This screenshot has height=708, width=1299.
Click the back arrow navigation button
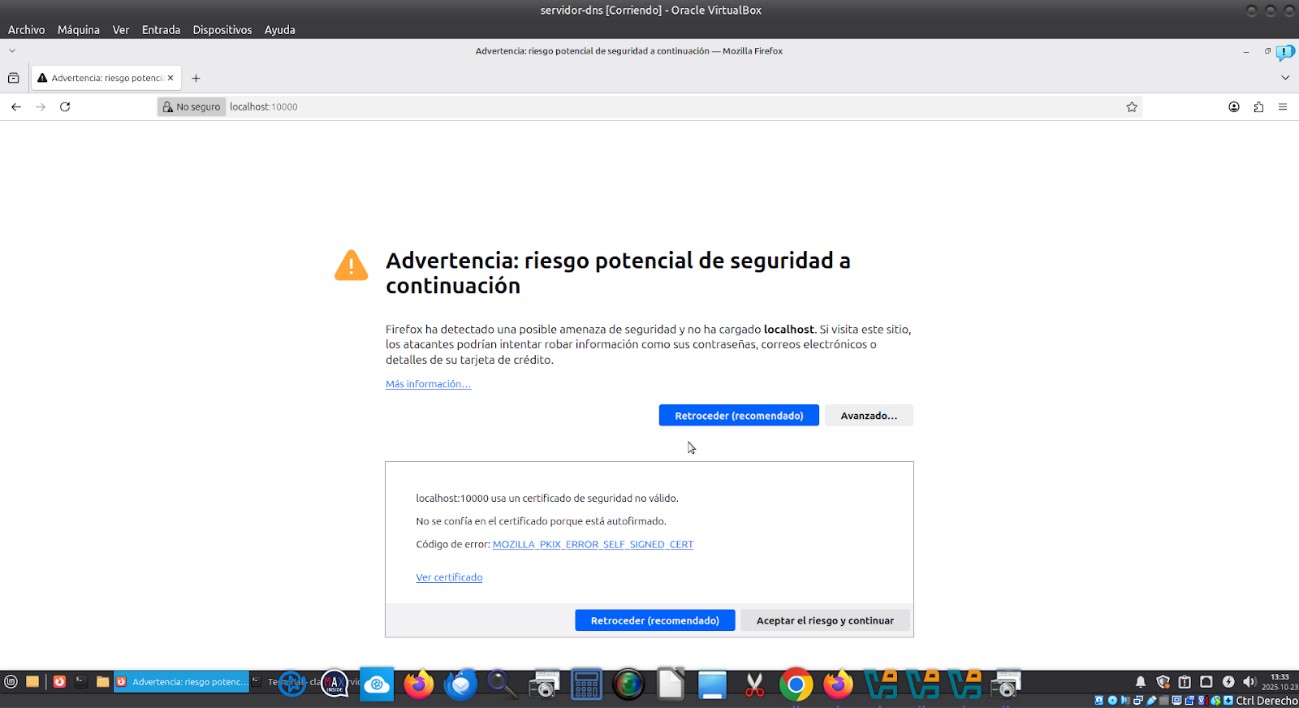click(16, 107)
